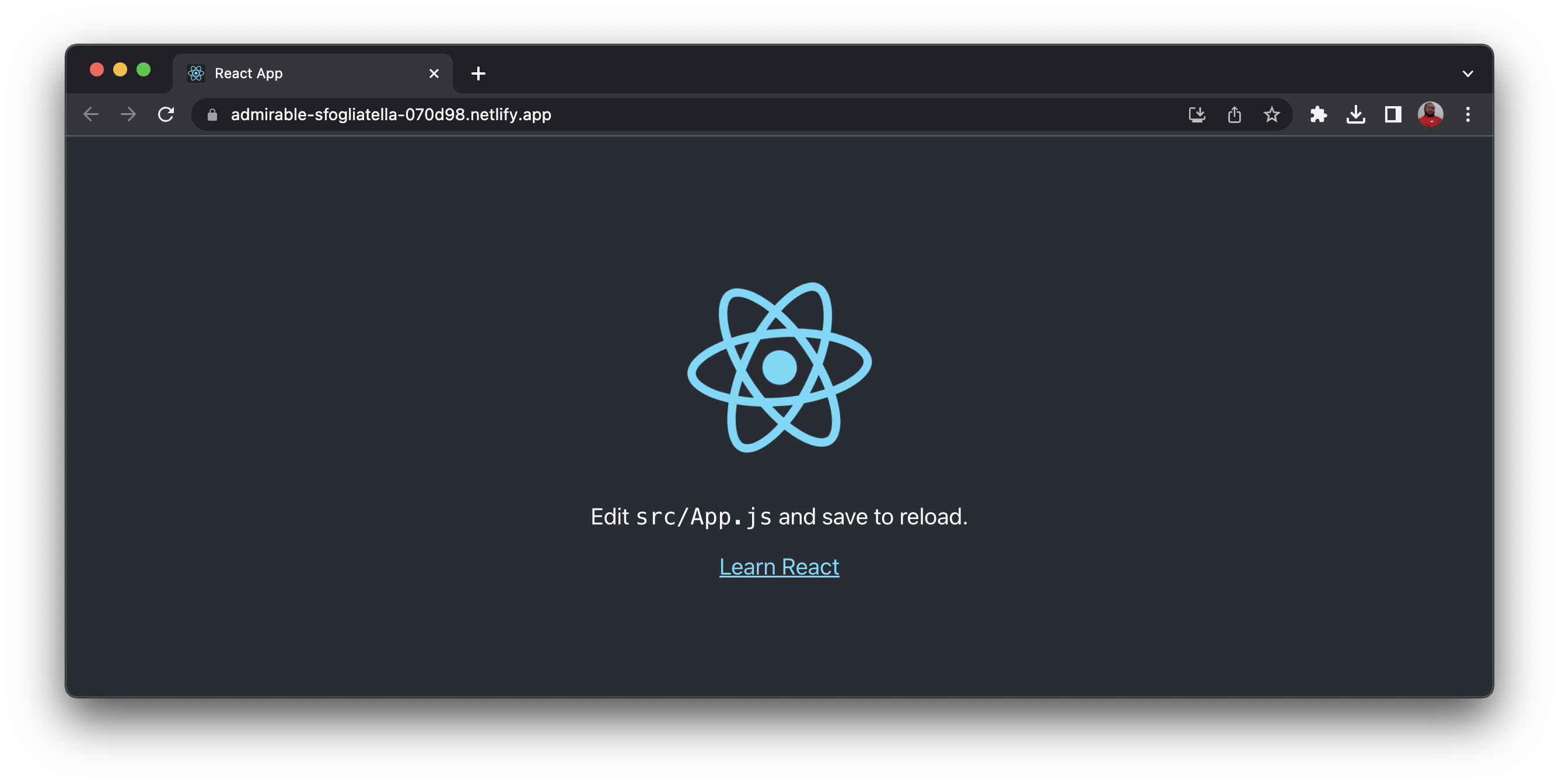Open the profile avatar menu

point(1430,114)
